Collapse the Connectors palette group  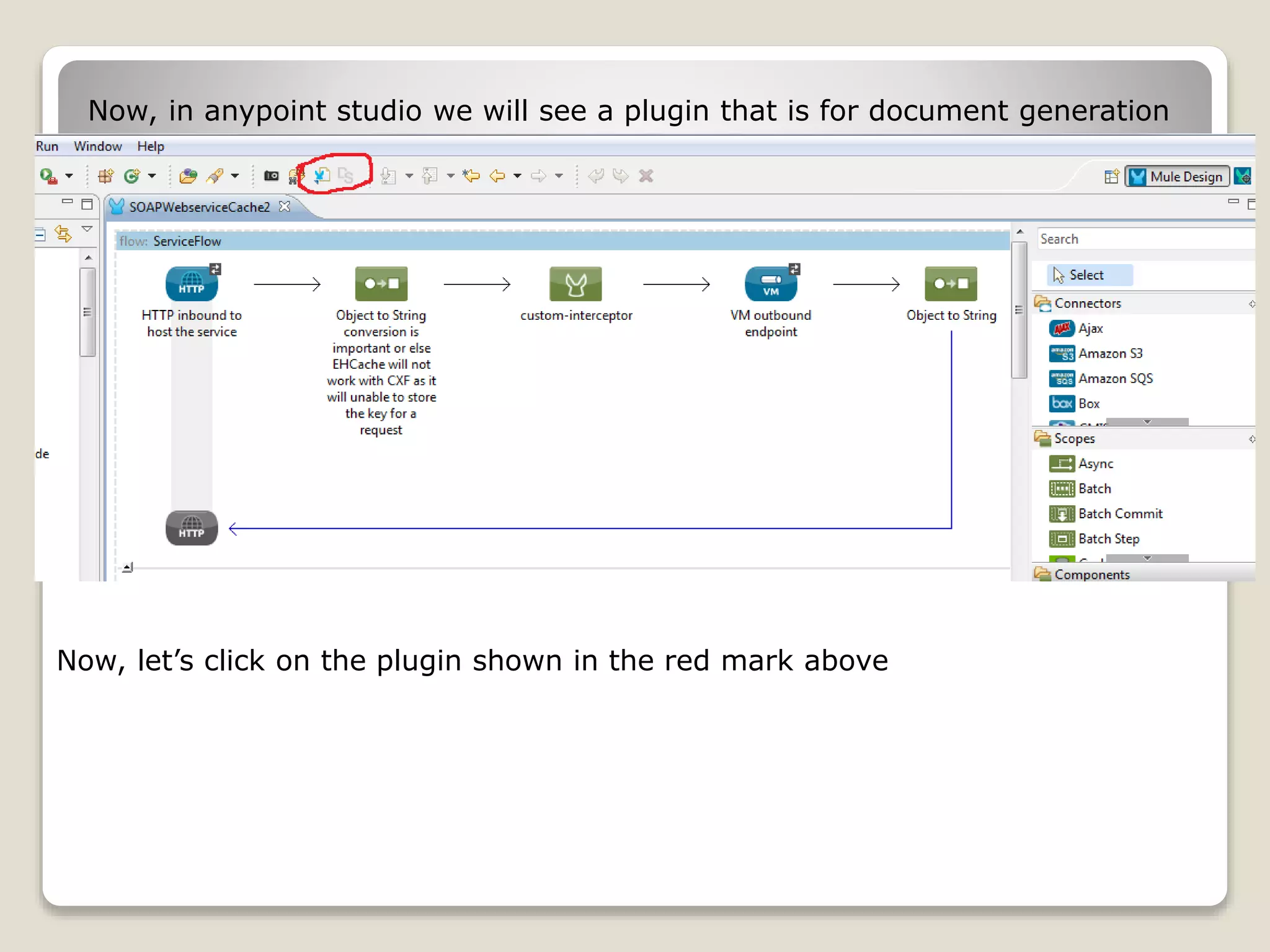pos(1145,303)
